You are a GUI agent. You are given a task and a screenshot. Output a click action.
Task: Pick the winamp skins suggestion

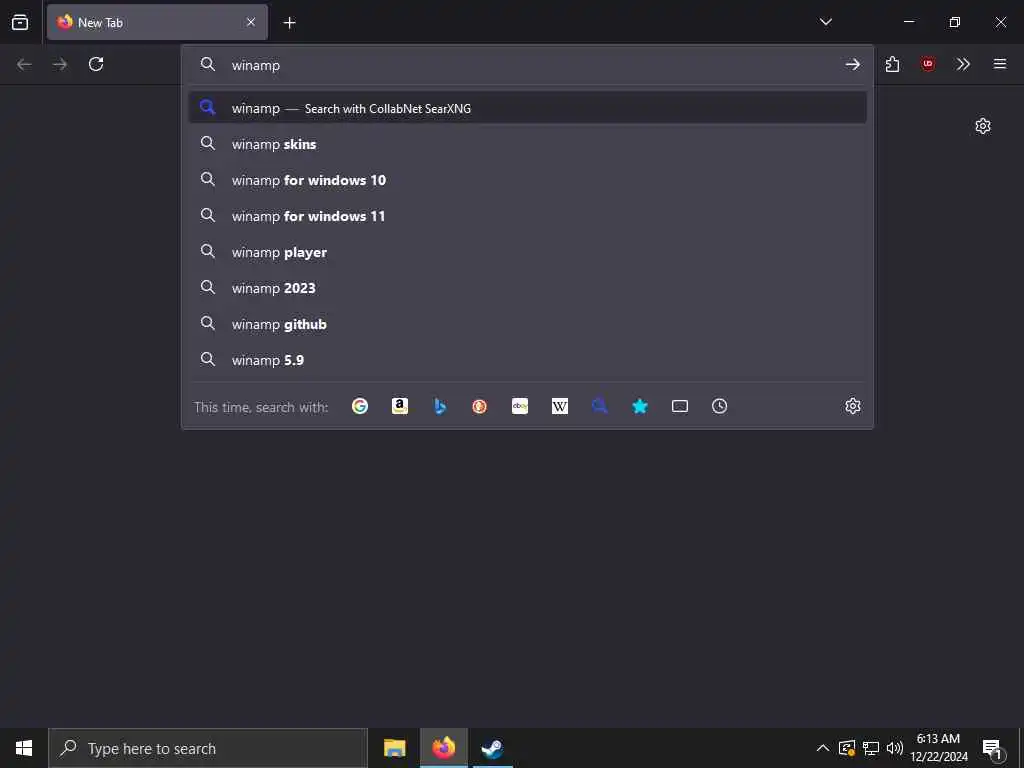528,144
